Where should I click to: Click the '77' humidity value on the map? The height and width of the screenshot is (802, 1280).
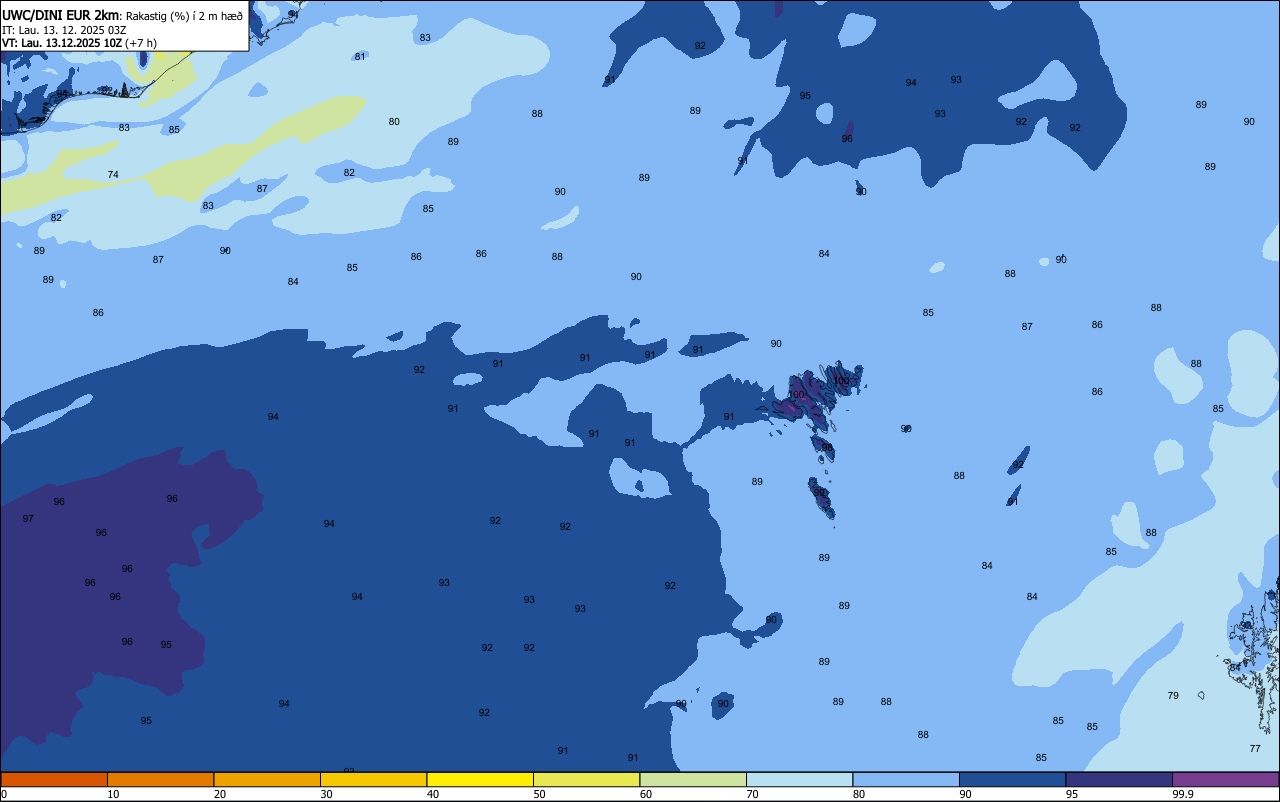pyautogui.click(x=1255, y=749)
